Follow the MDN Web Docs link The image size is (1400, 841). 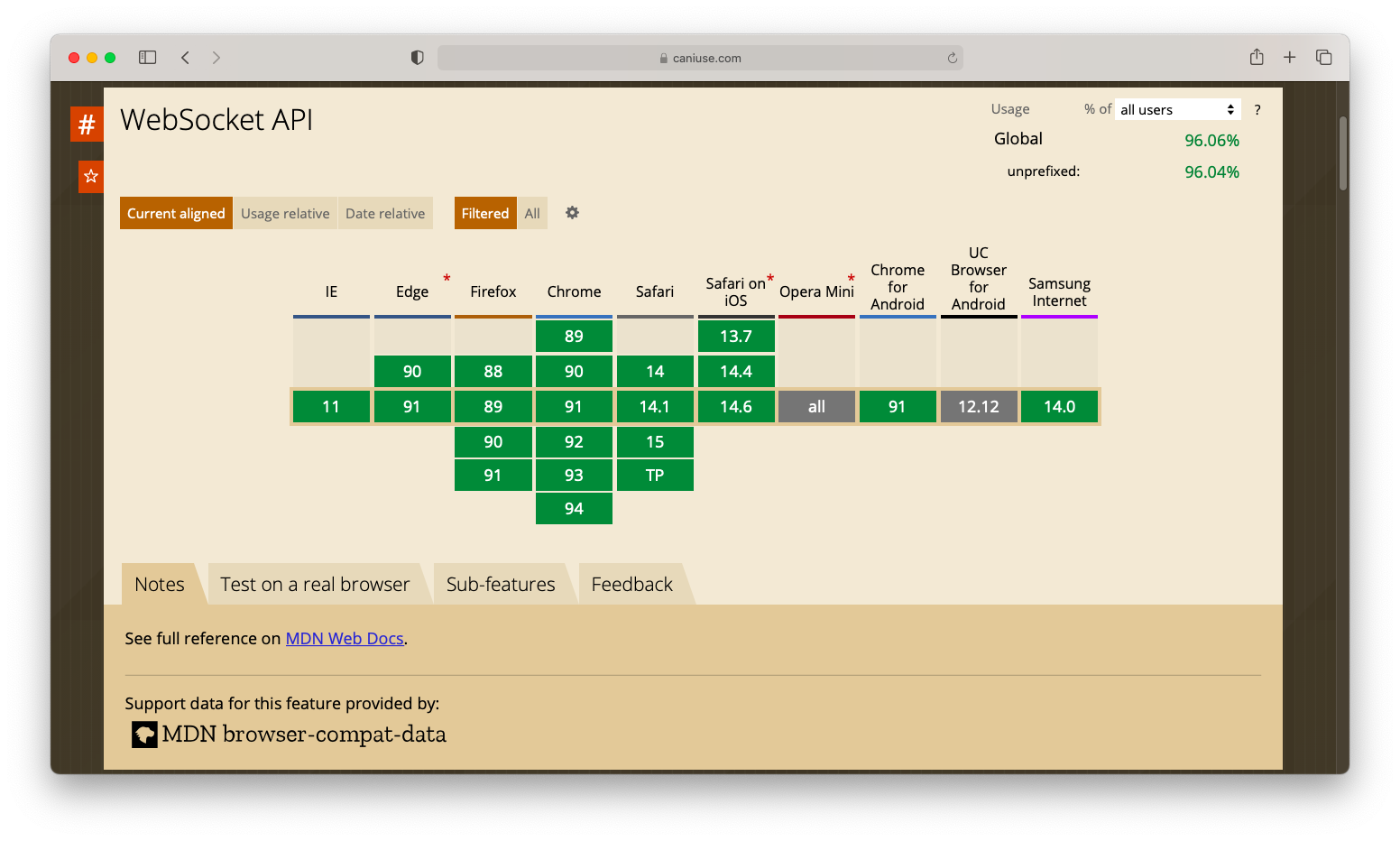[x=345, y=638]
